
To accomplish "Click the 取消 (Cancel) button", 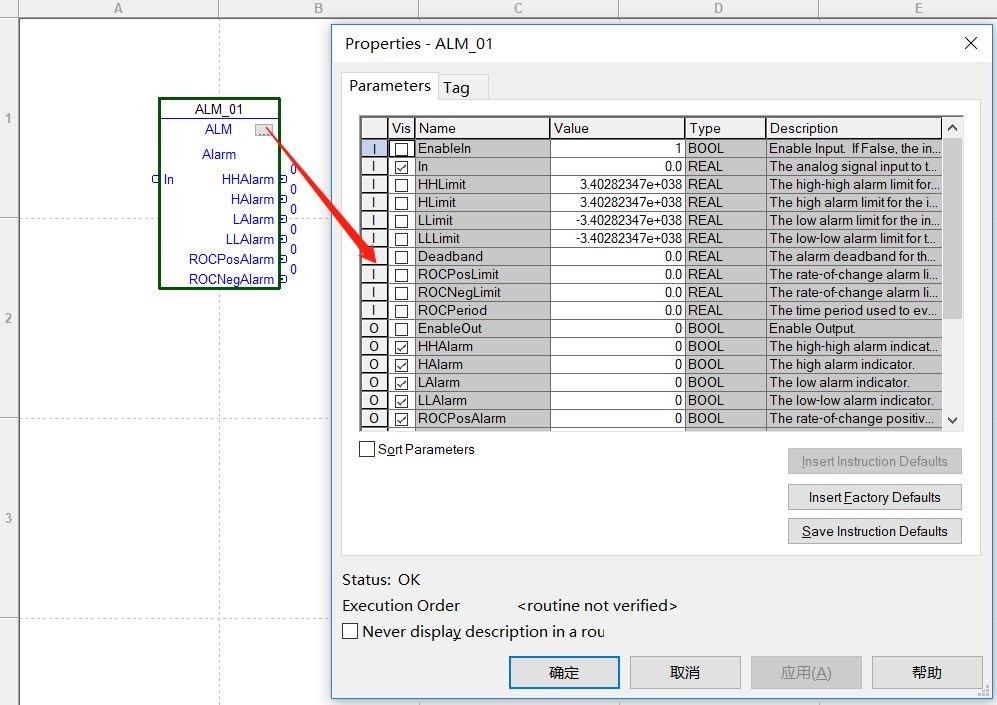I will click(685, 673).
